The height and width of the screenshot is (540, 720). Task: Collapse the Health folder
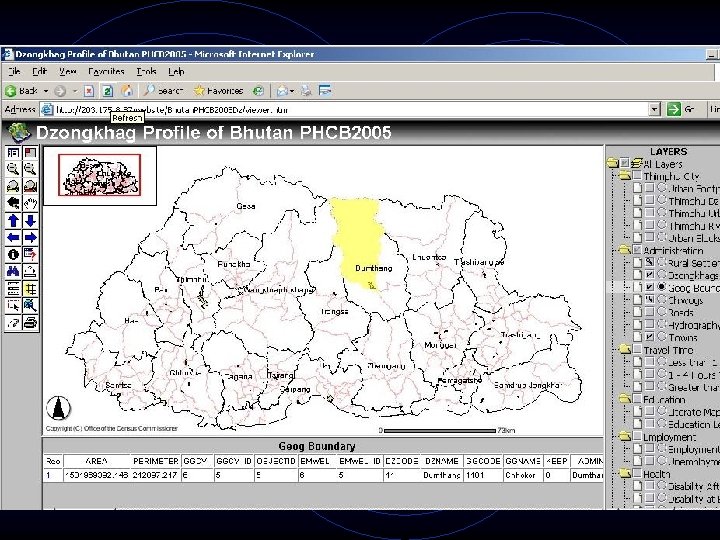coord(624,473)
